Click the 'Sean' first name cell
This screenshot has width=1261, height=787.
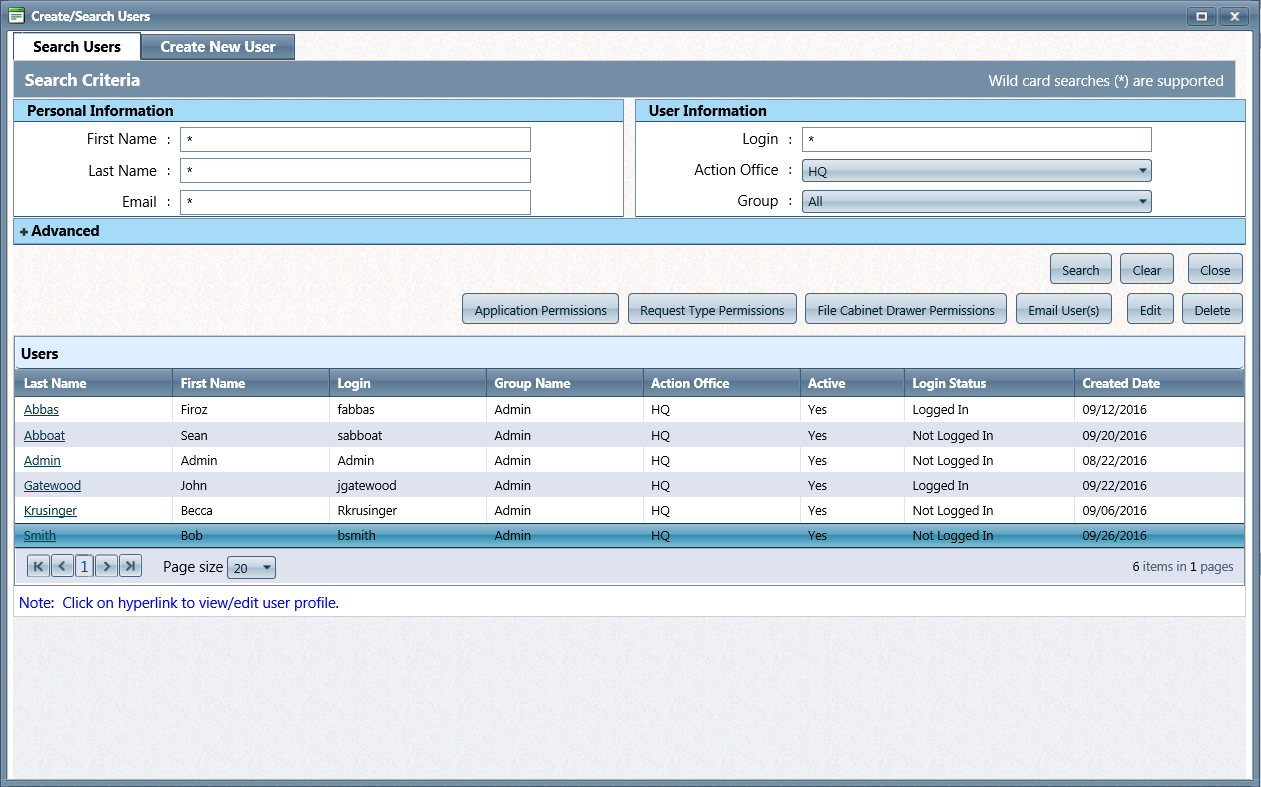coord(251,436)
